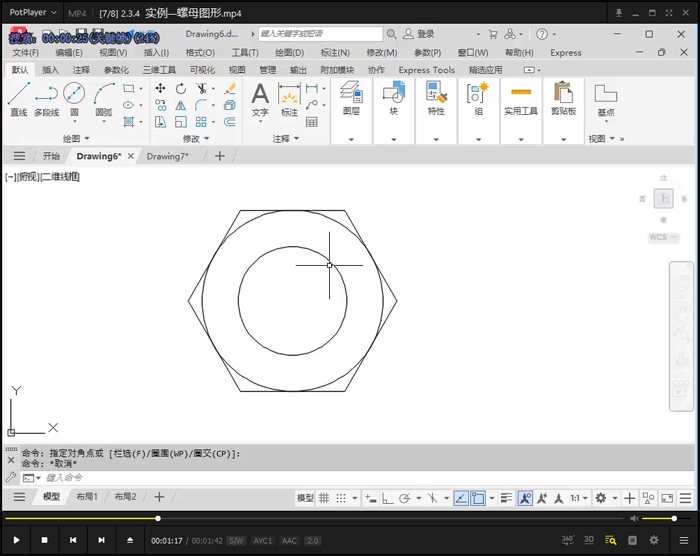Open the 特性 (Properties) panel button

[x=436, y=111]
